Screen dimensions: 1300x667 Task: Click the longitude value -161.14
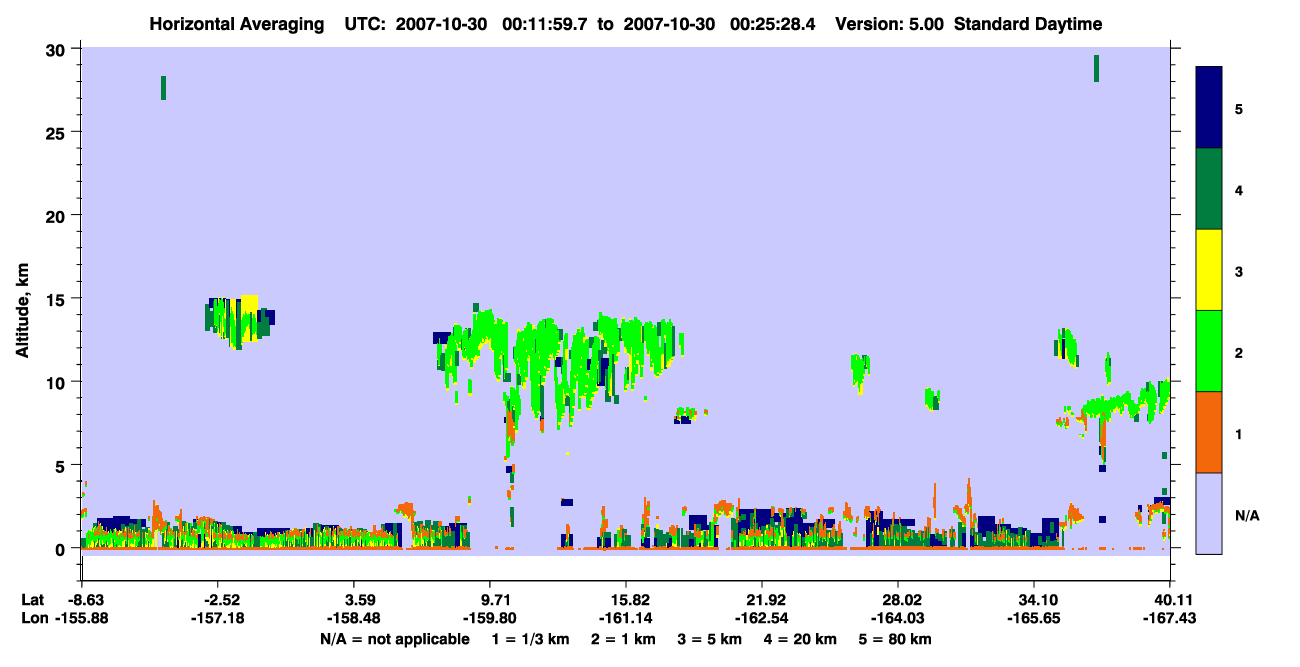(x=625, y=619)
